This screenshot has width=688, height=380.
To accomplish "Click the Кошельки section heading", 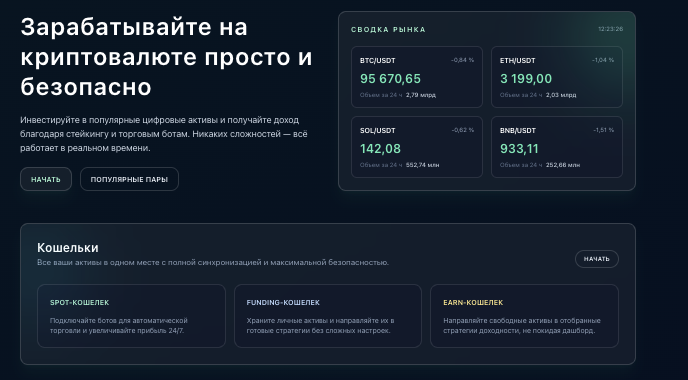I will pos(68,248).
